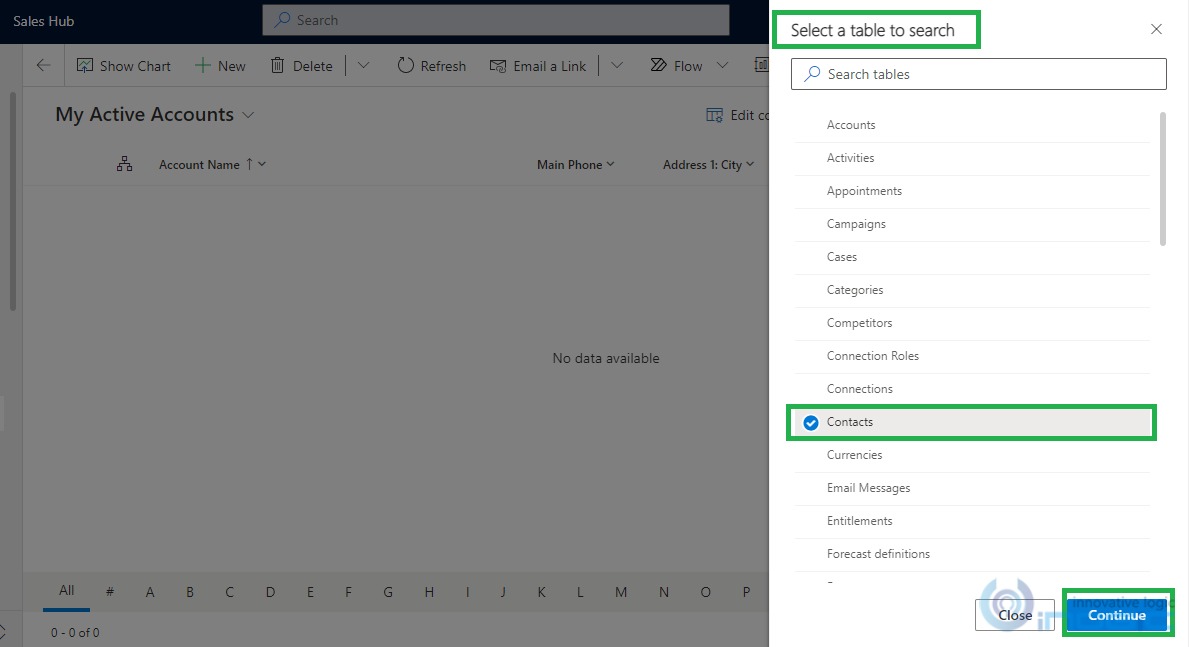Select the Currencies table row
This screenshot has width=1189, height=647.
854,455
